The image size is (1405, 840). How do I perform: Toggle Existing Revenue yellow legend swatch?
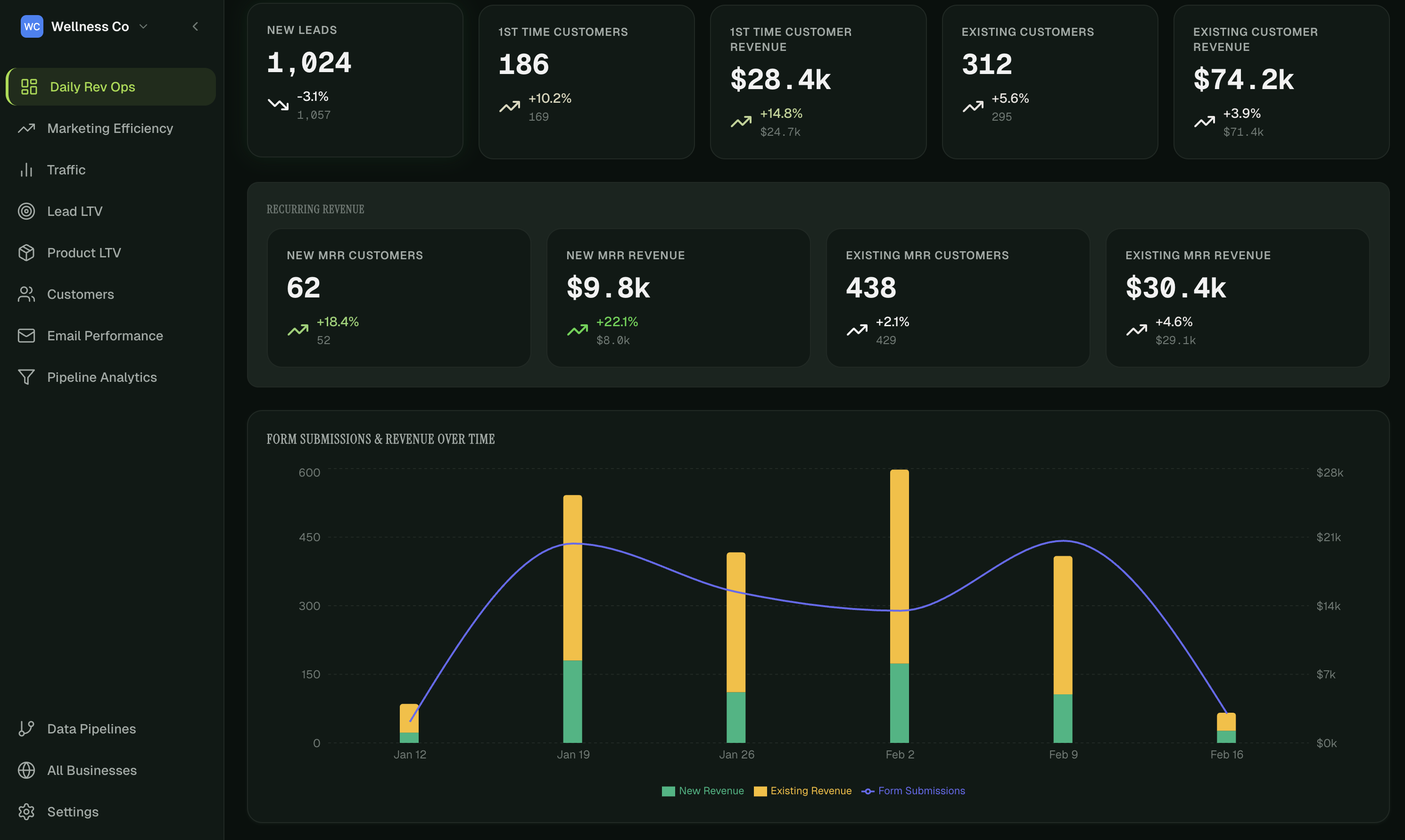(x=760, y=791)
